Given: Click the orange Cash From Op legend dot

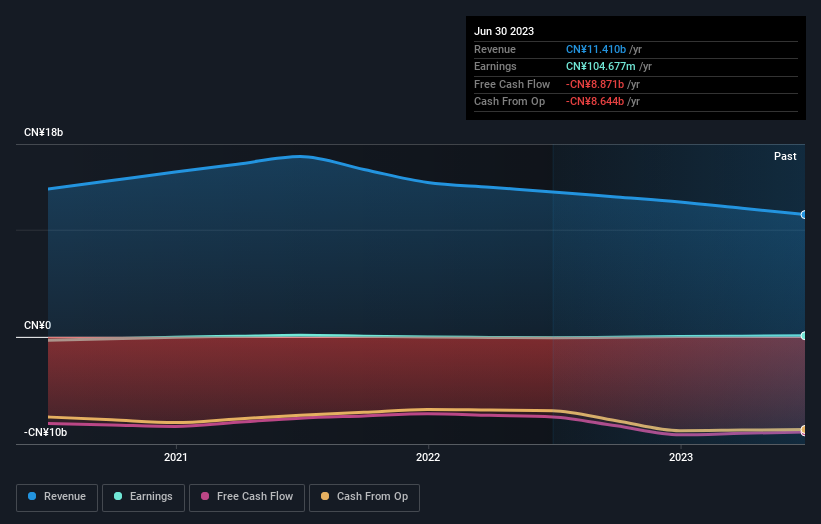Looking at the screenshot, I should pos(325,496).
